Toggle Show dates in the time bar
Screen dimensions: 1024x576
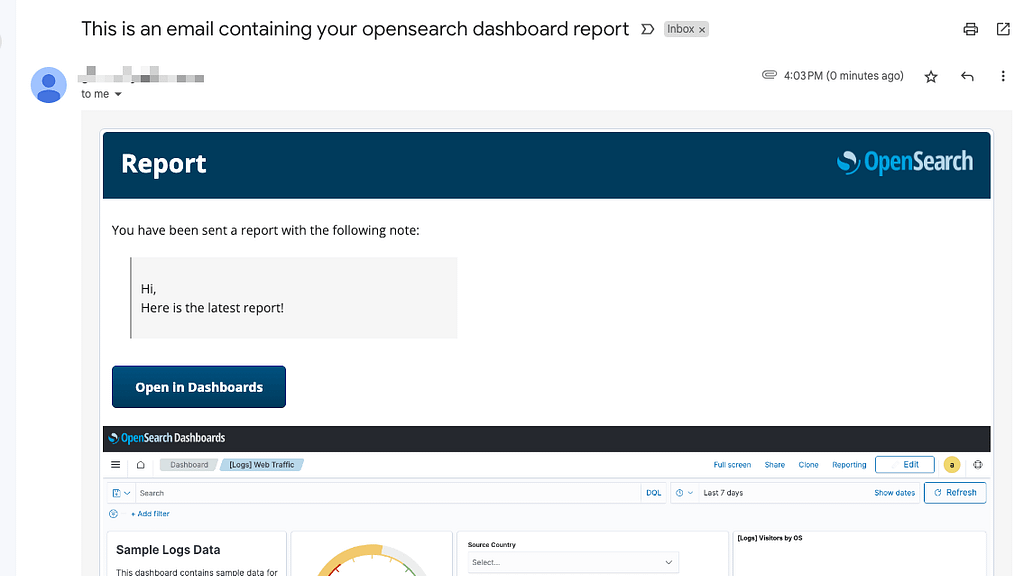pyautogui.click(x=894, y=492)
